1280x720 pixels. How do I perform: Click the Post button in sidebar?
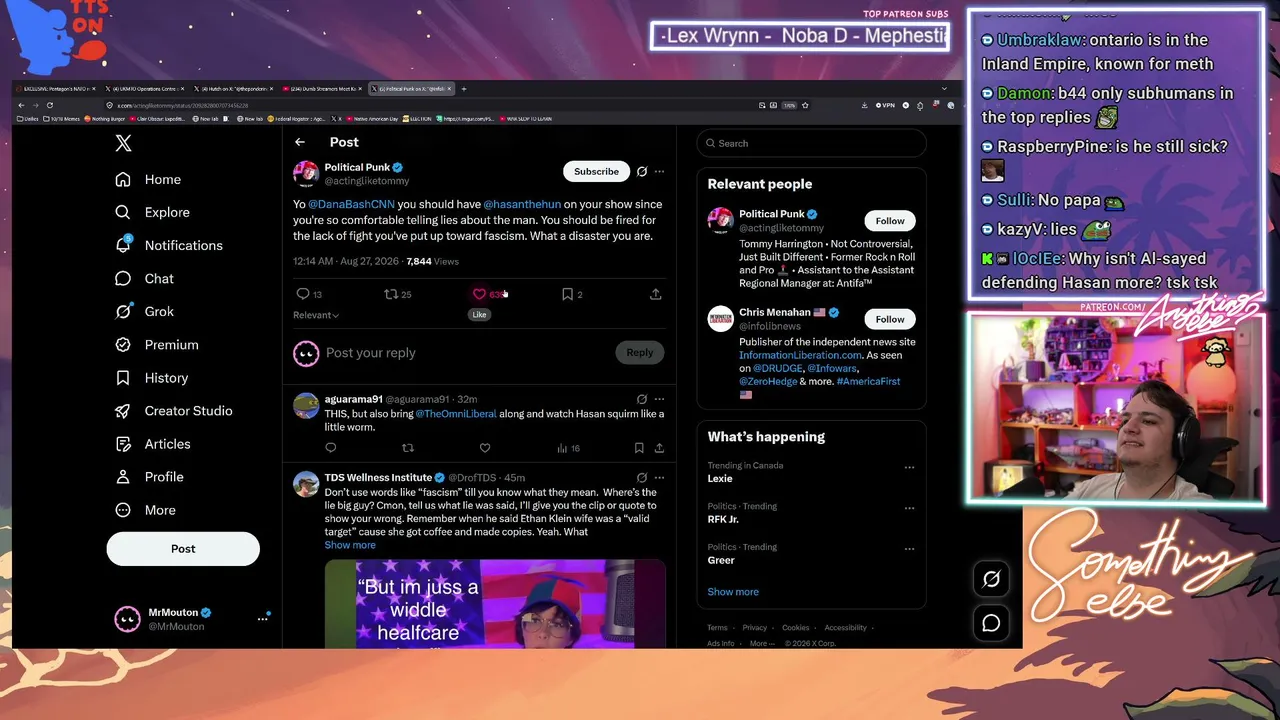tap(183, 549)
